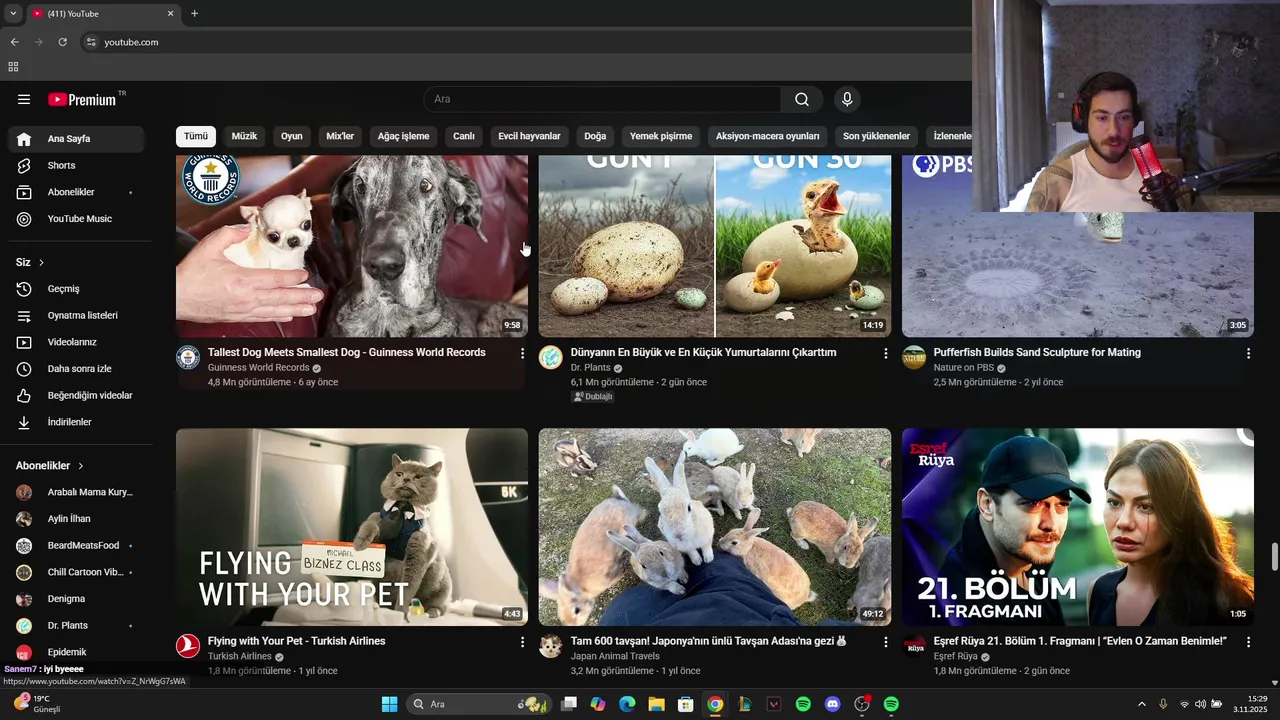
Task: Click the YouTube Premium logo
Action: 82,99
